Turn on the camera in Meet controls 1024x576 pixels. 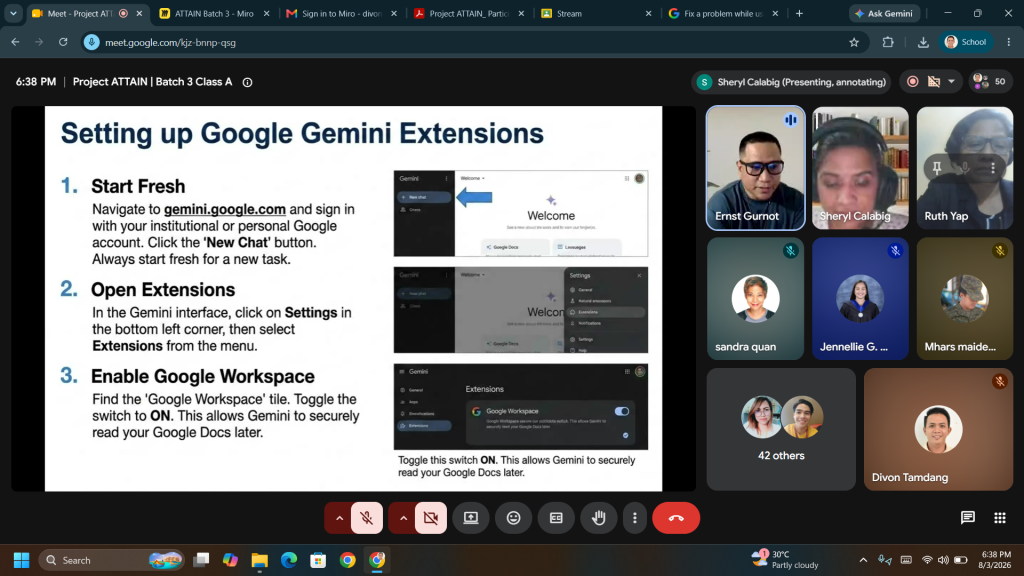[430, 518]
